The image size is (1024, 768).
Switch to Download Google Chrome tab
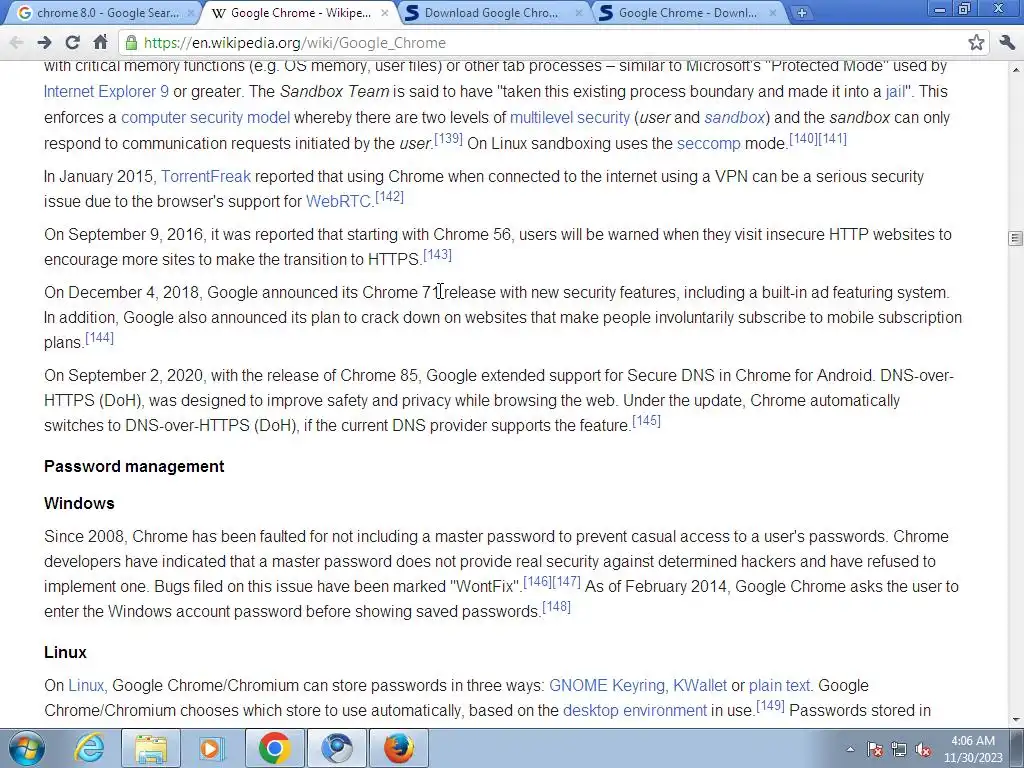tap(491, 13)
